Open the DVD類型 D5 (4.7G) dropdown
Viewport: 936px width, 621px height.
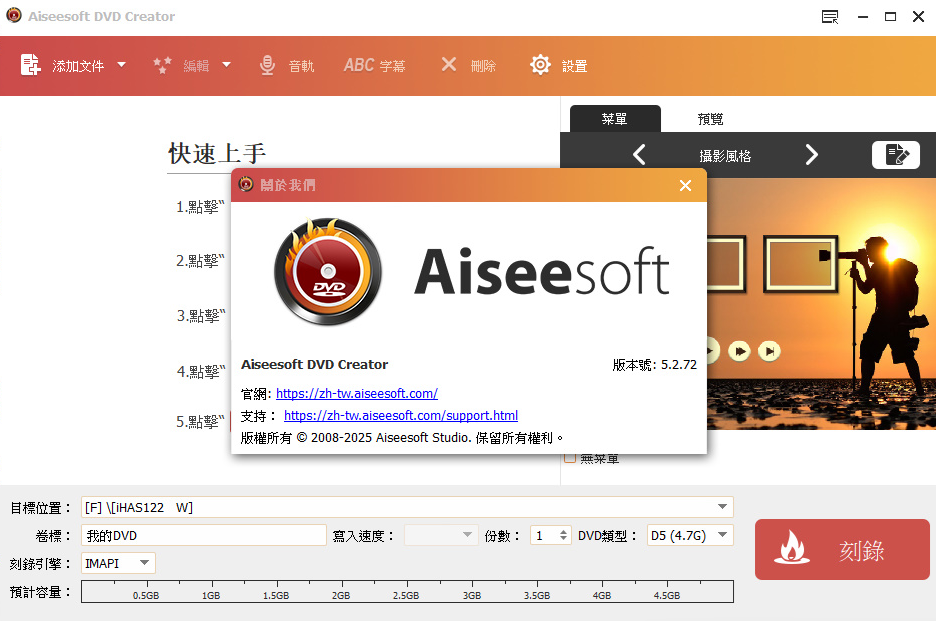pyautogui.click(x=690, y=535)
